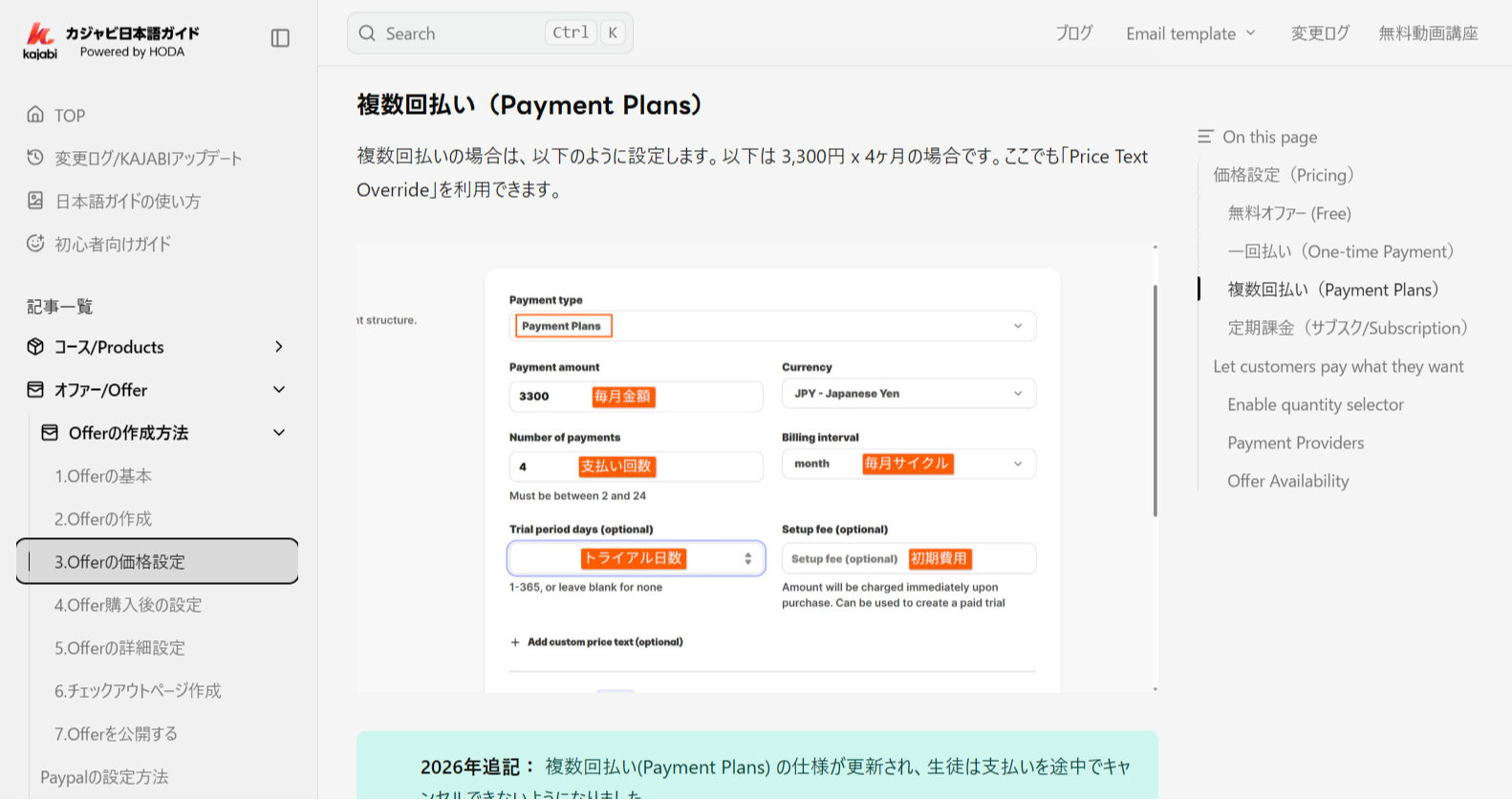Click the TOP home icon
Viewport: 1512px width, 800px height.
point(35,115)
